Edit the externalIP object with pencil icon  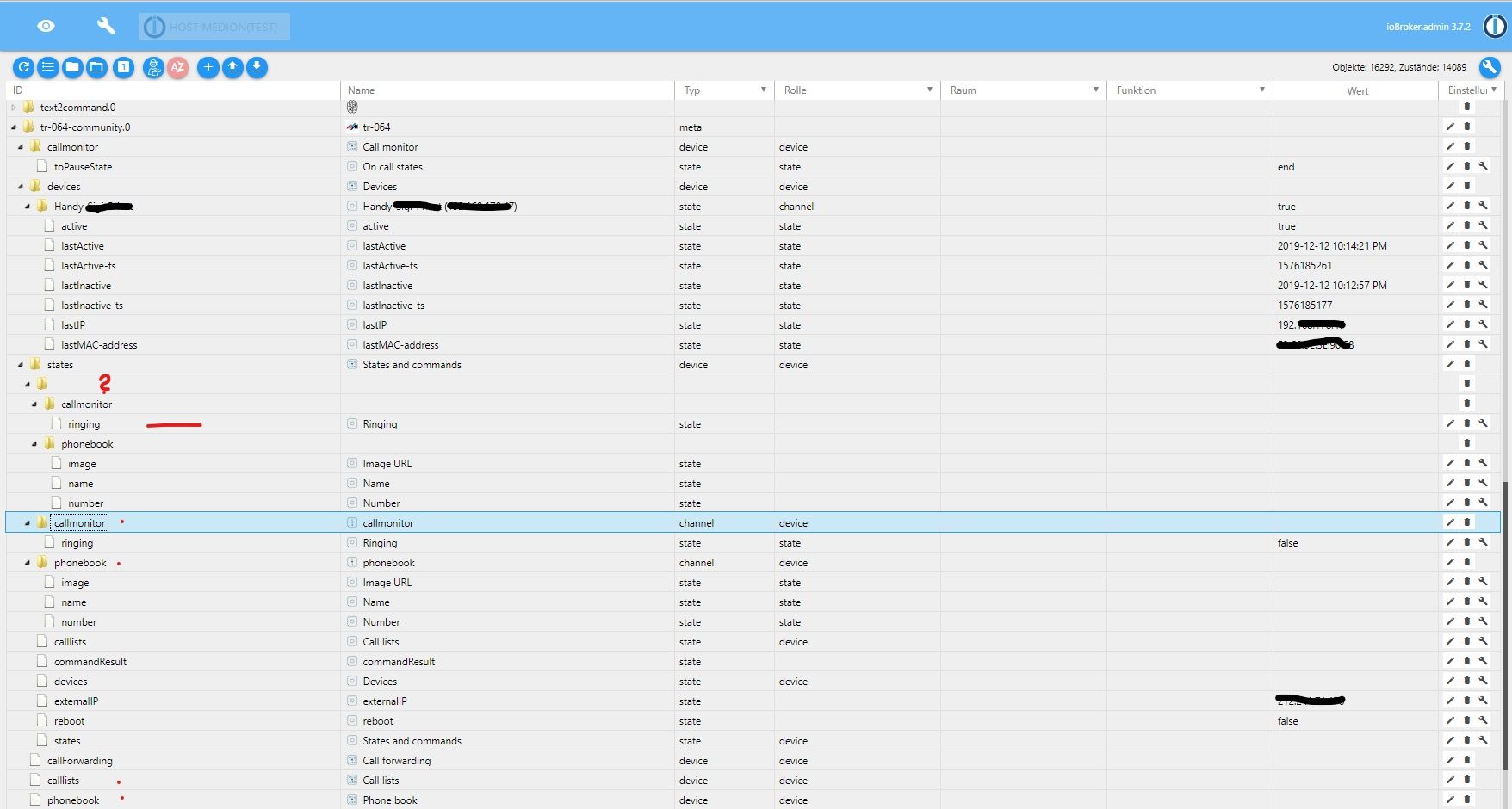[1451, 701]
